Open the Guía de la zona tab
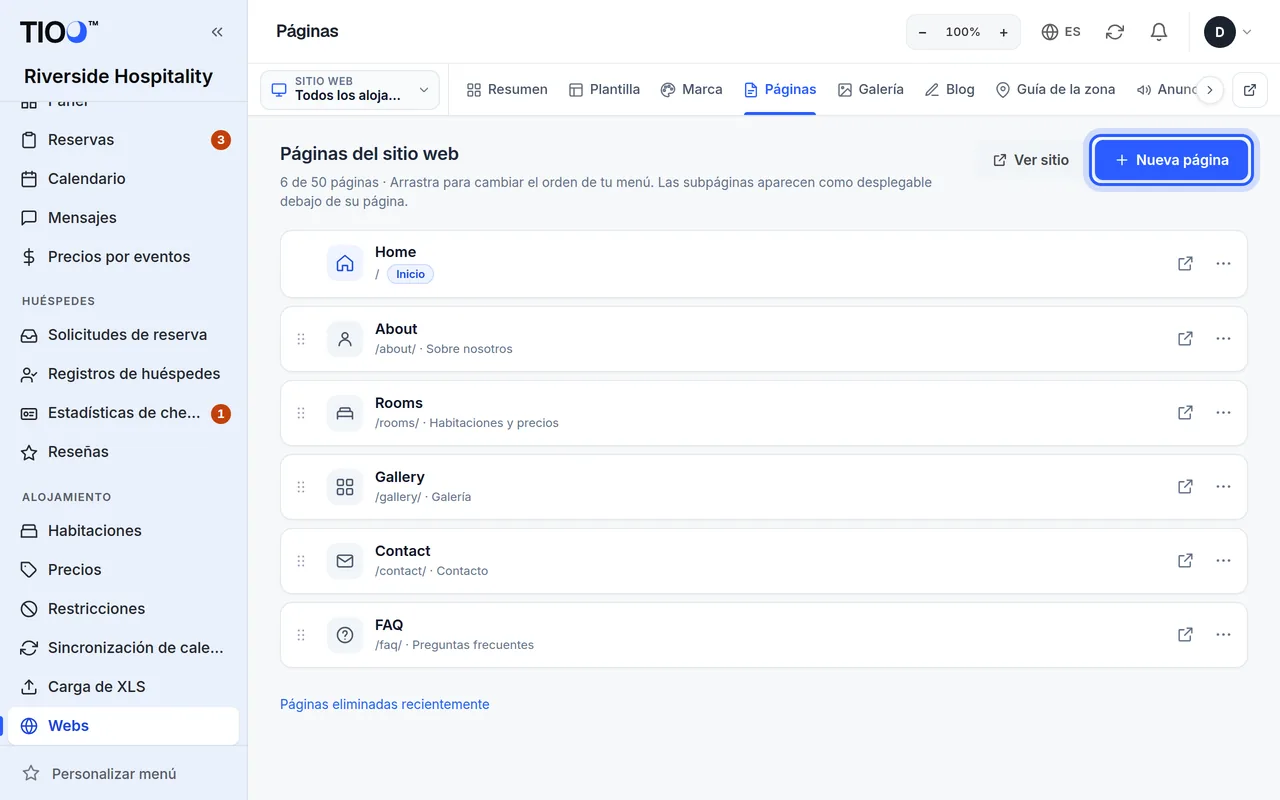Viewport: 1280px width, 800px height. 1055,89
